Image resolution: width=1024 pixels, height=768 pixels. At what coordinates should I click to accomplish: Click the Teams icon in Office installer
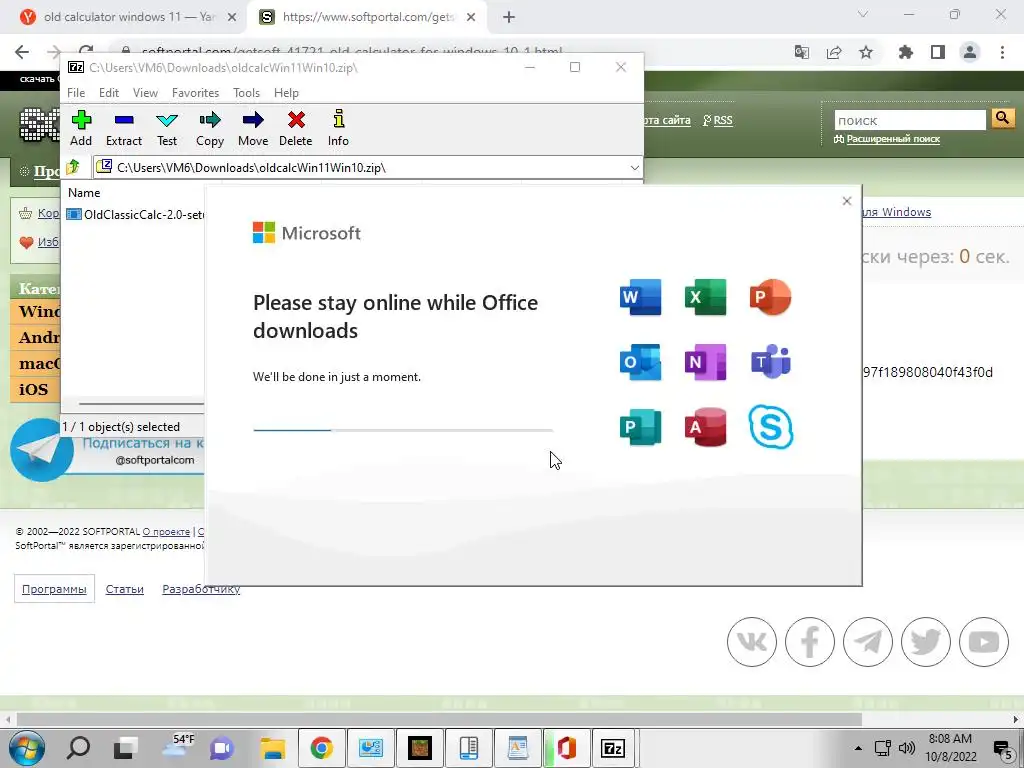[771, 362]
